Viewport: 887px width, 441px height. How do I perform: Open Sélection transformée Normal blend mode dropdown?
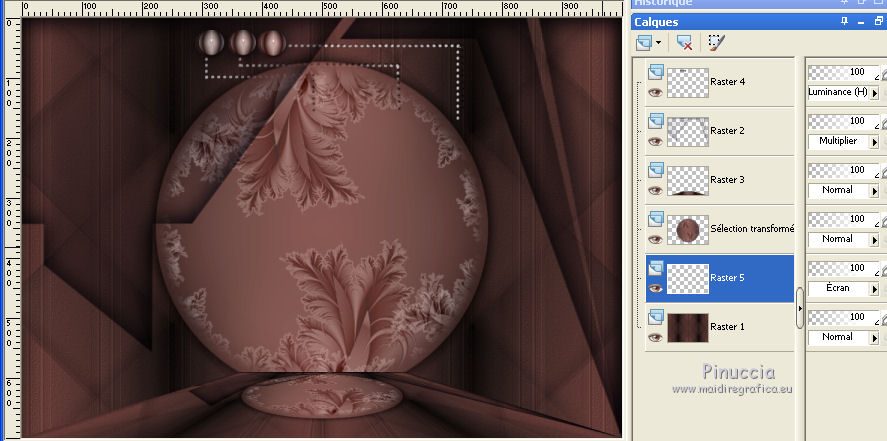point(875,240)
